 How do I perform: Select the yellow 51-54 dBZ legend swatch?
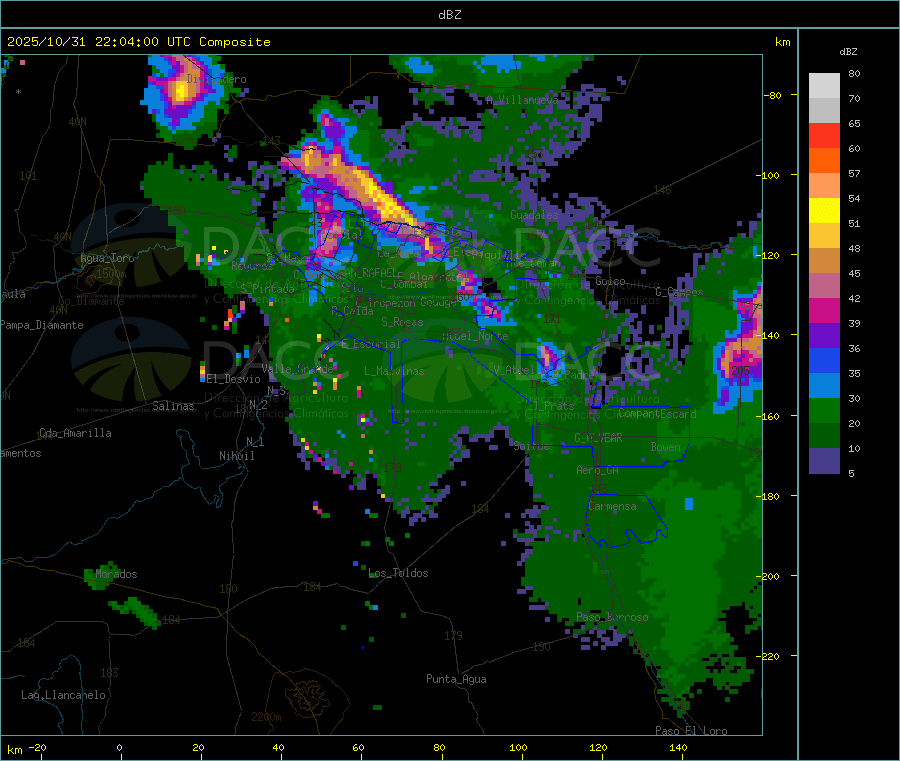[824, 211]
